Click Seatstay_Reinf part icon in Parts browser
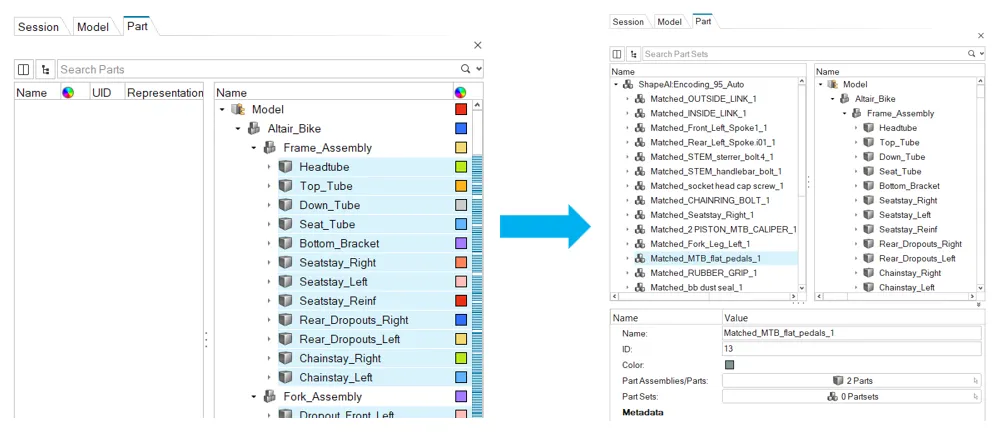 point(286,301)
